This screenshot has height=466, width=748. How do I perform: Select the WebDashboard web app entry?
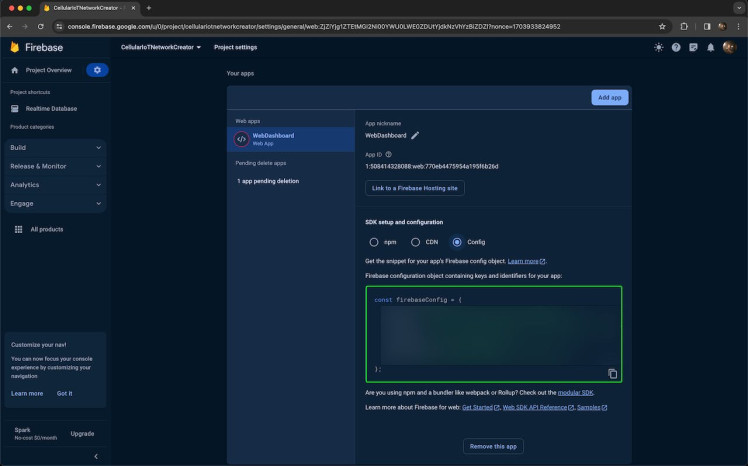click(x=292, y=139)
